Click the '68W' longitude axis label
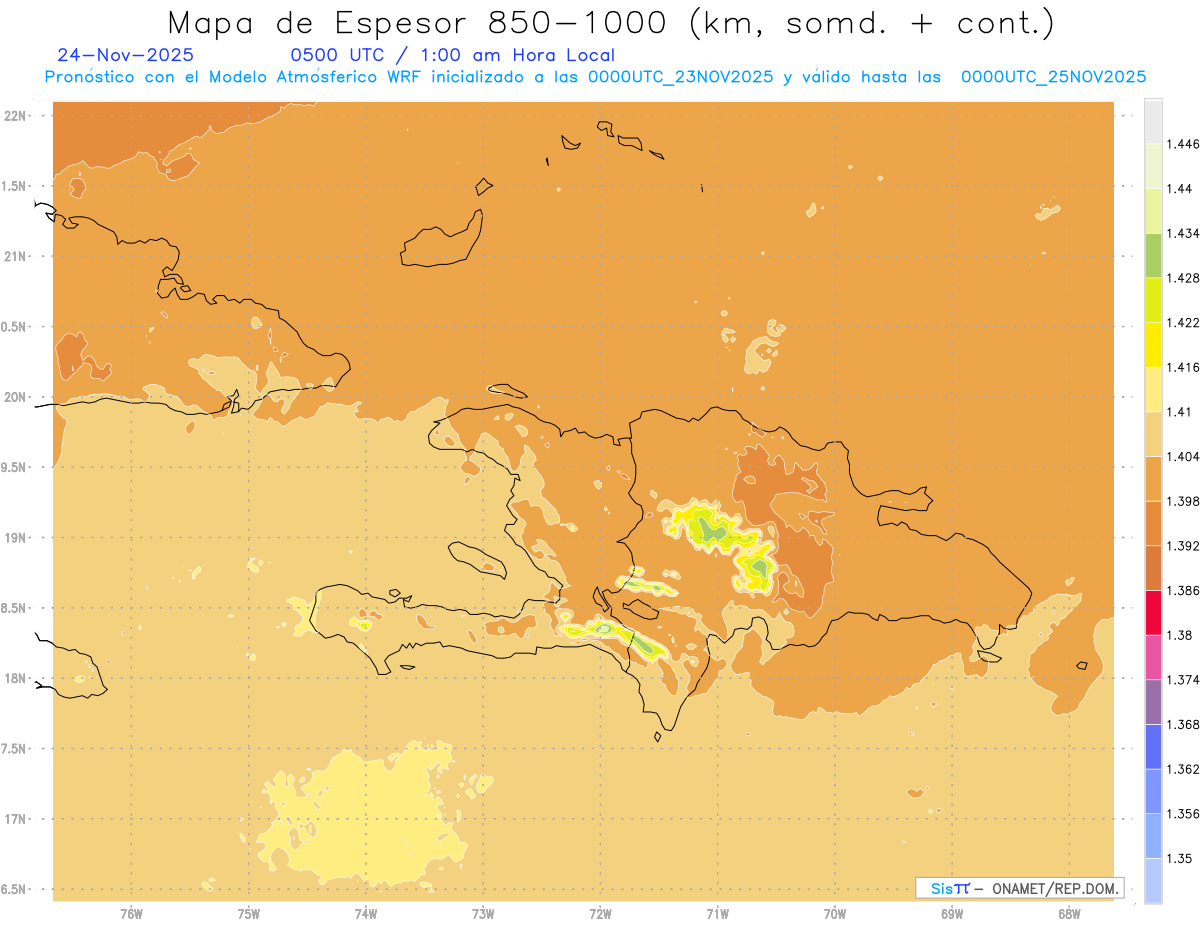The image size is (1200, 927). click(x=1069, y=912)
